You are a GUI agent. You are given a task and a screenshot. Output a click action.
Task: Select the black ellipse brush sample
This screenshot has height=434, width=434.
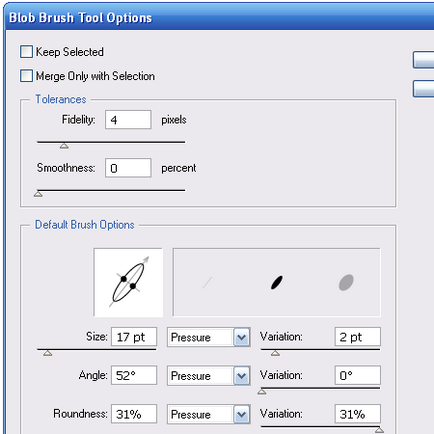point(277,282)
